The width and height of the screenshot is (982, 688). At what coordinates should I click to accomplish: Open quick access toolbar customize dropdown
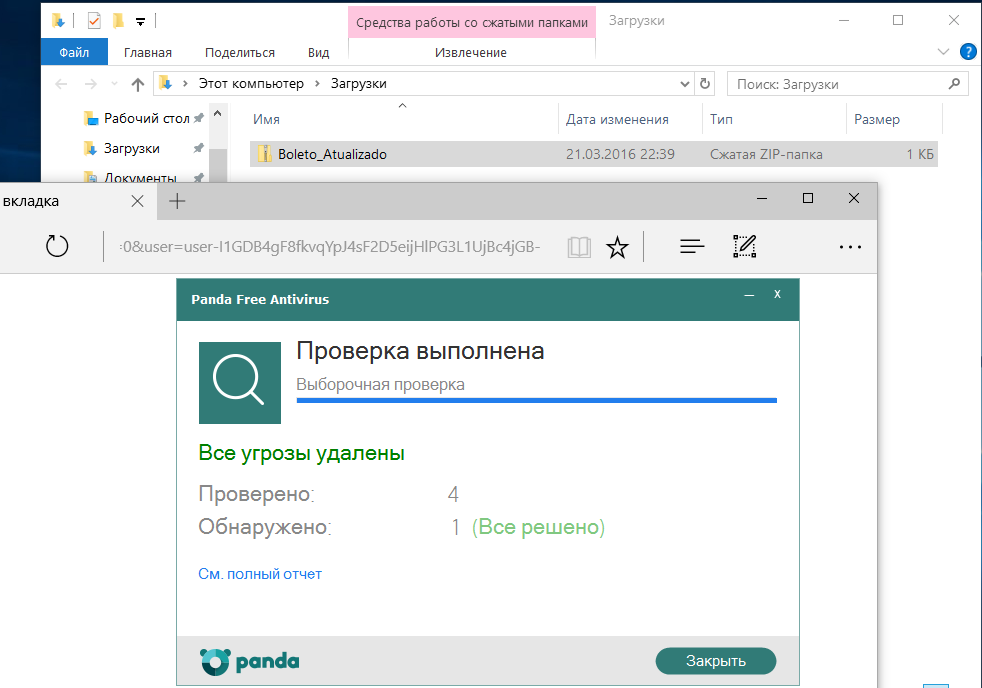click(x=140, y=22)
